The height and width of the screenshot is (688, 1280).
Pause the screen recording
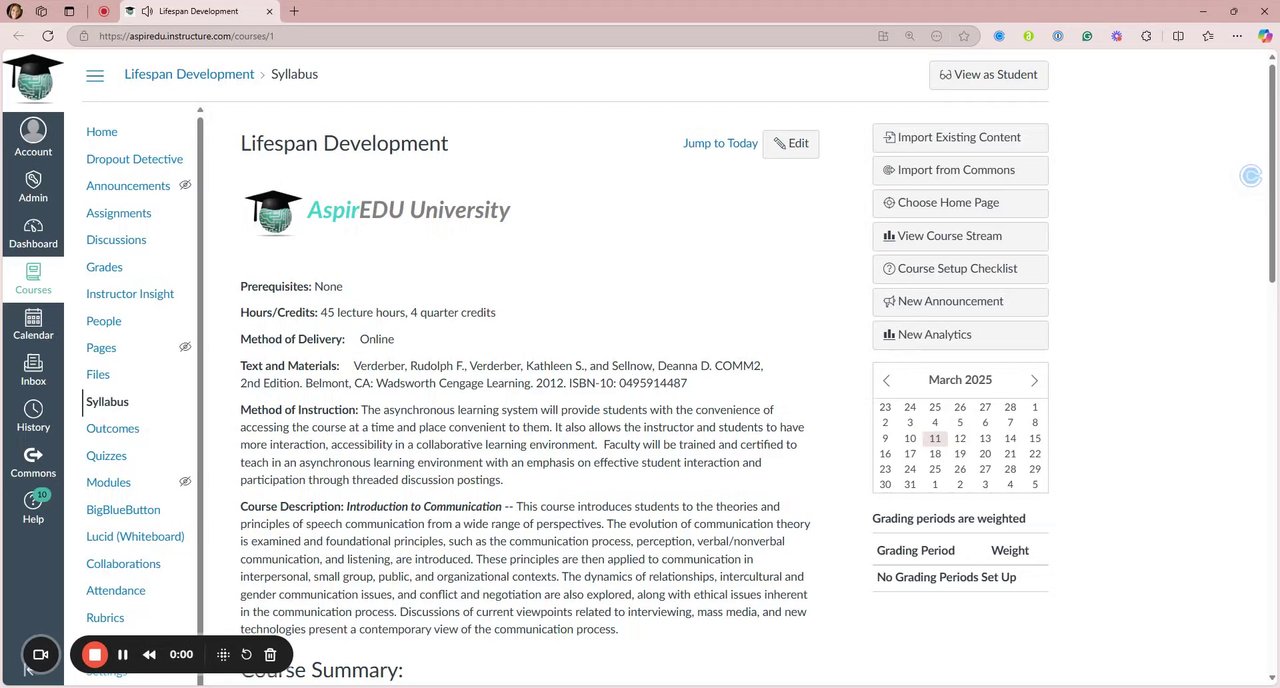122,655
